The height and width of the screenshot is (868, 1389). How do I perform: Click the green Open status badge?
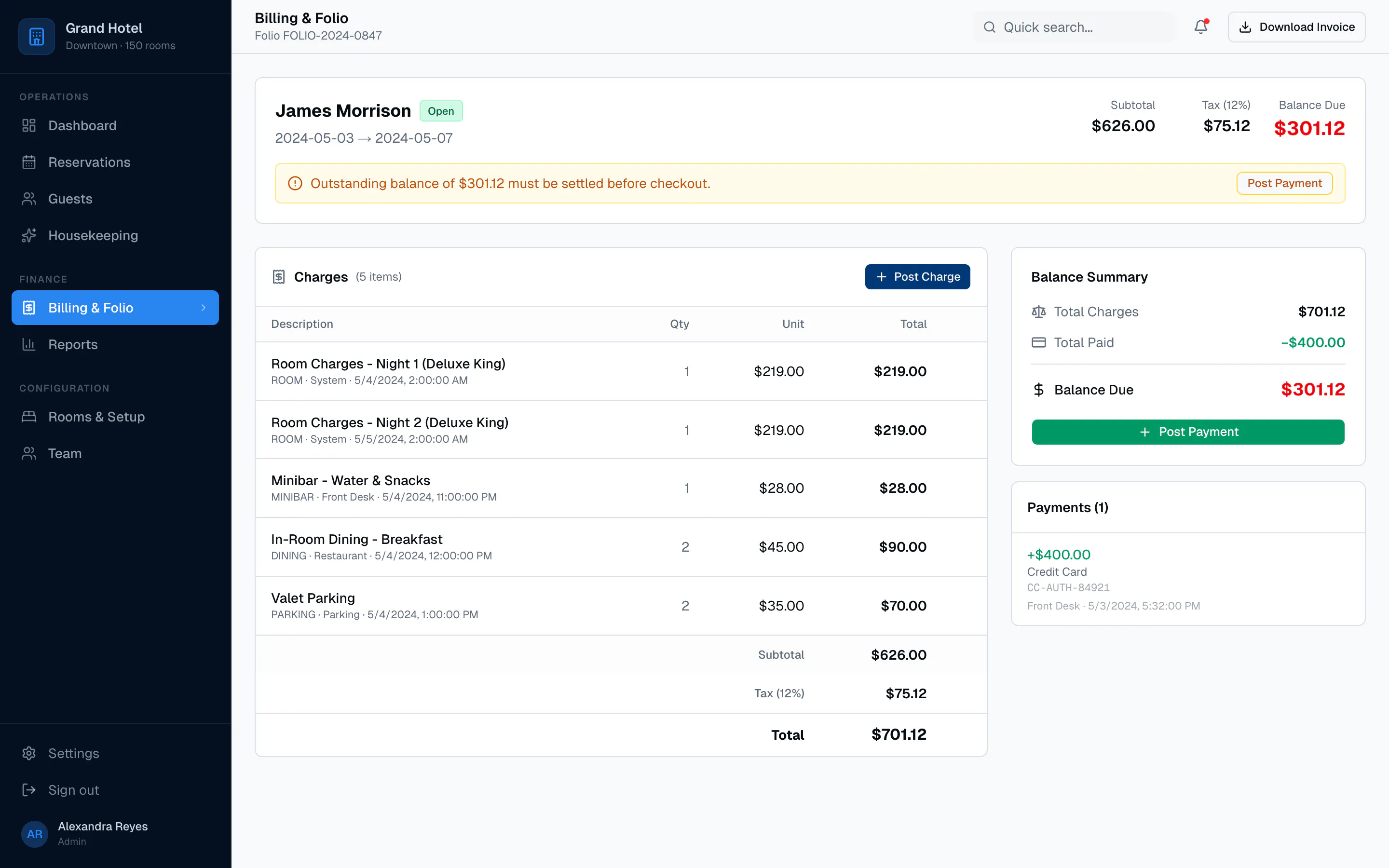coord(441,111)
